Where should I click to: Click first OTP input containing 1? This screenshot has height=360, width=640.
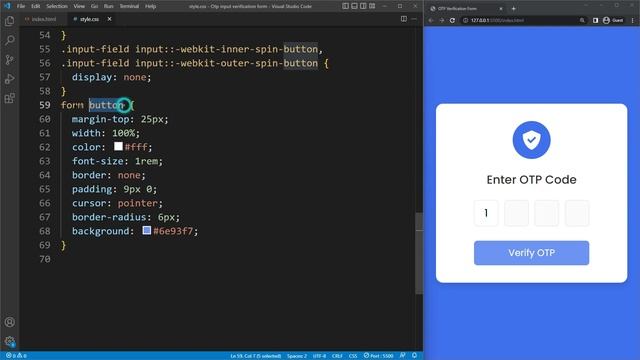click(486, 213)
